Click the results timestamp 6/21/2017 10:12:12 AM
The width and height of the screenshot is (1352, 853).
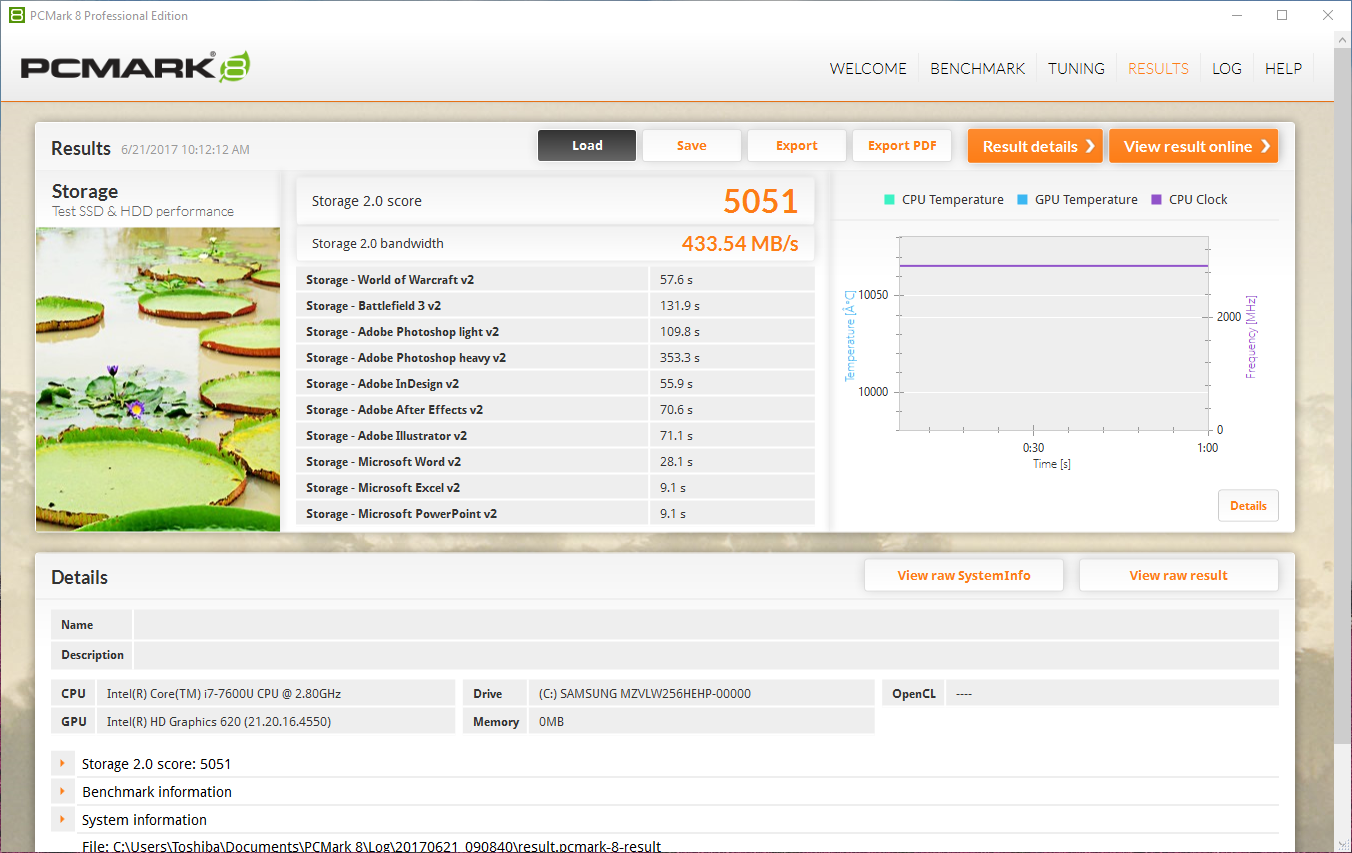pyautogui.click(x=185, y=150)
